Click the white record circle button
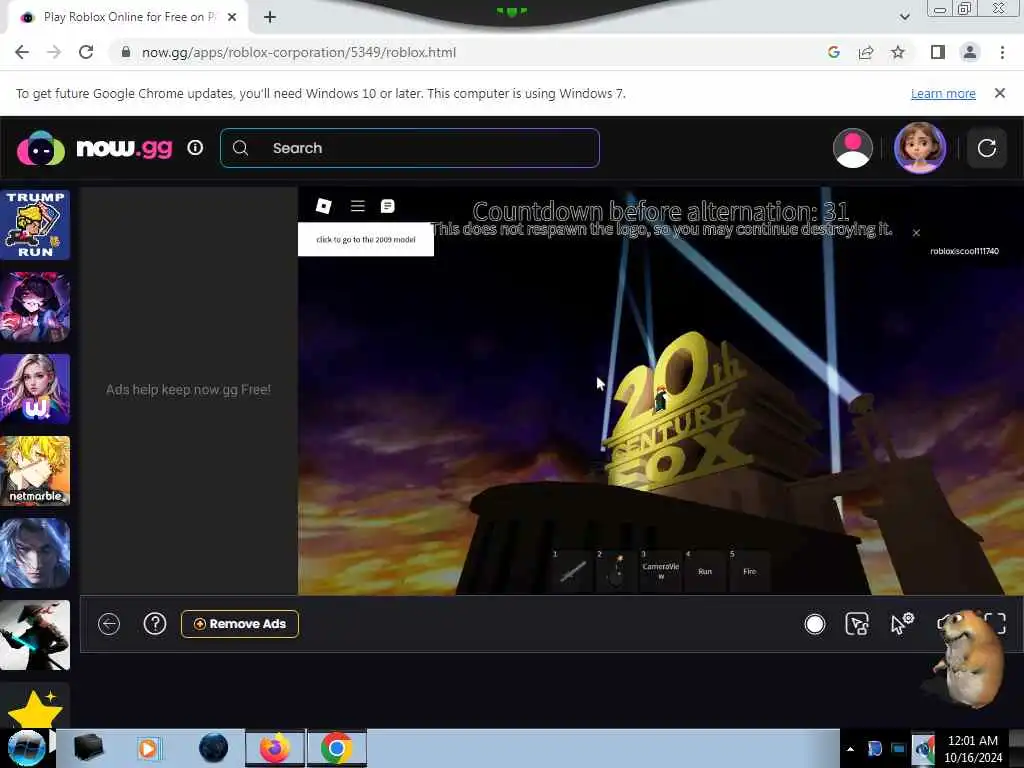 [x=814, y=624]
